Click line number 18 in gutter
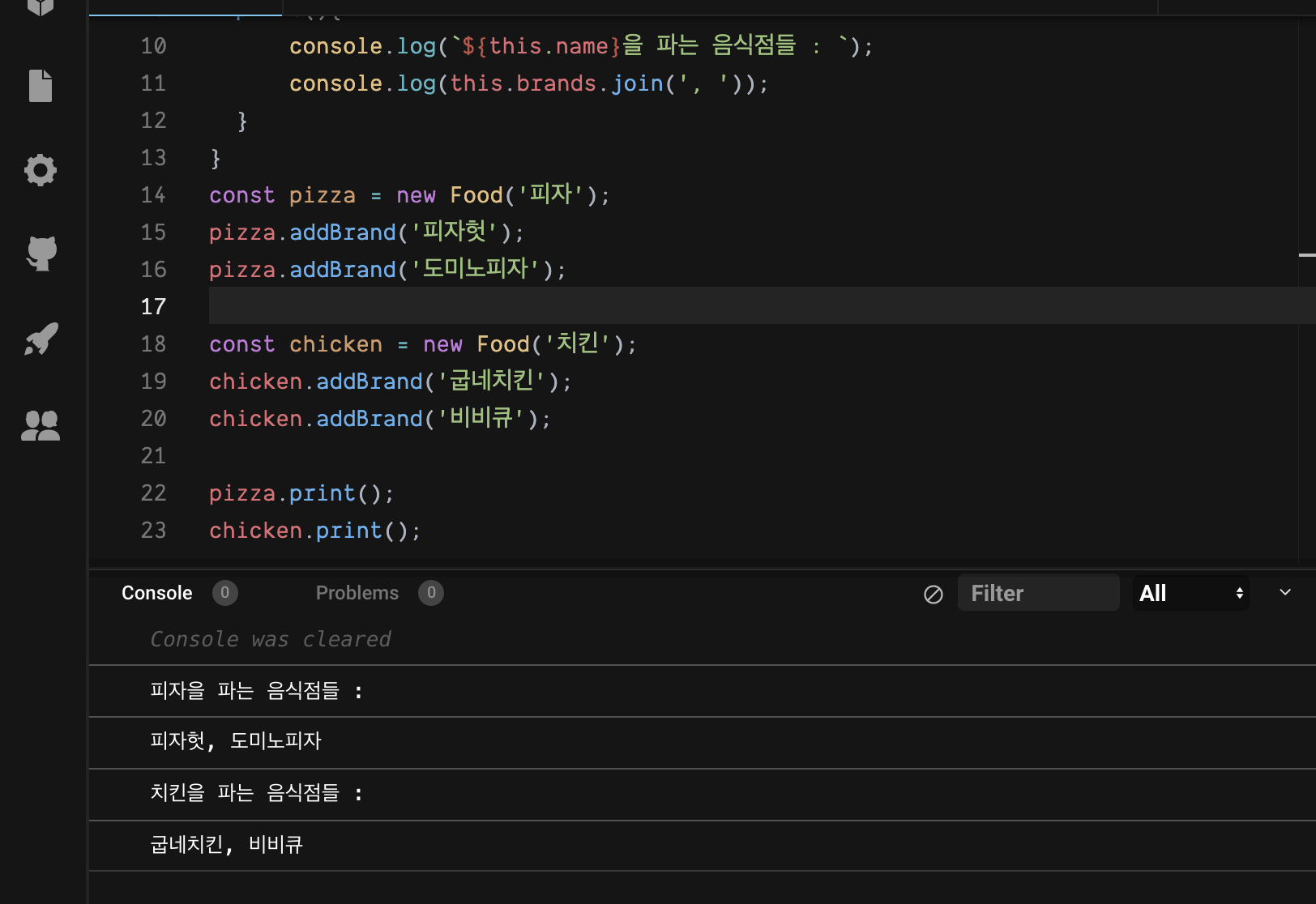The image size is (1316, 904). 153,344
